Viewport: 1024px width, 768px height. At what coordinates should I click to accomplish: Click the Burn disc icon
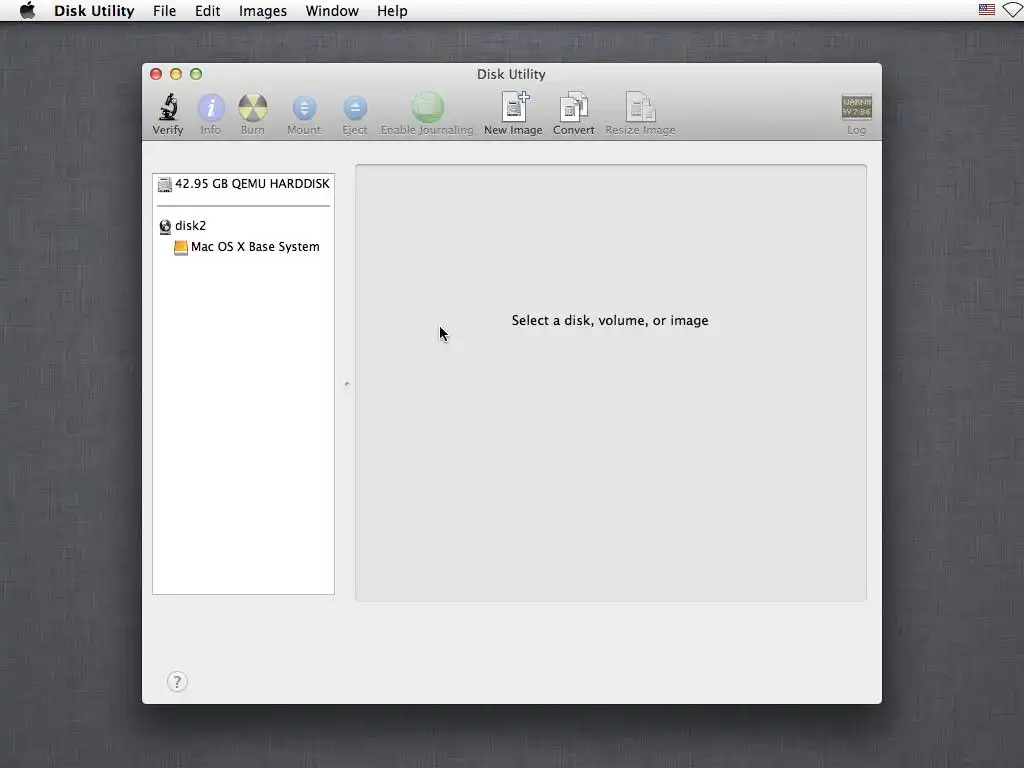tap(253, 108)
